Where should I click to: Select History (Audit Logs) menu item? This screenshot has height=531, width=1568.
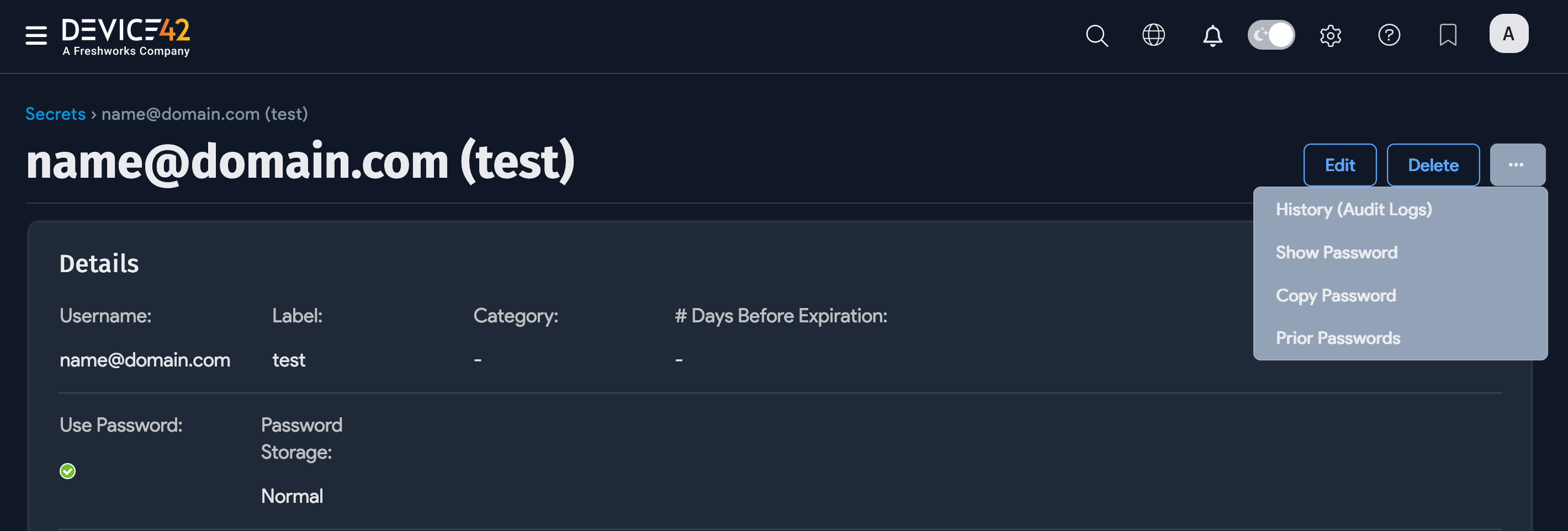[1353, 209]
